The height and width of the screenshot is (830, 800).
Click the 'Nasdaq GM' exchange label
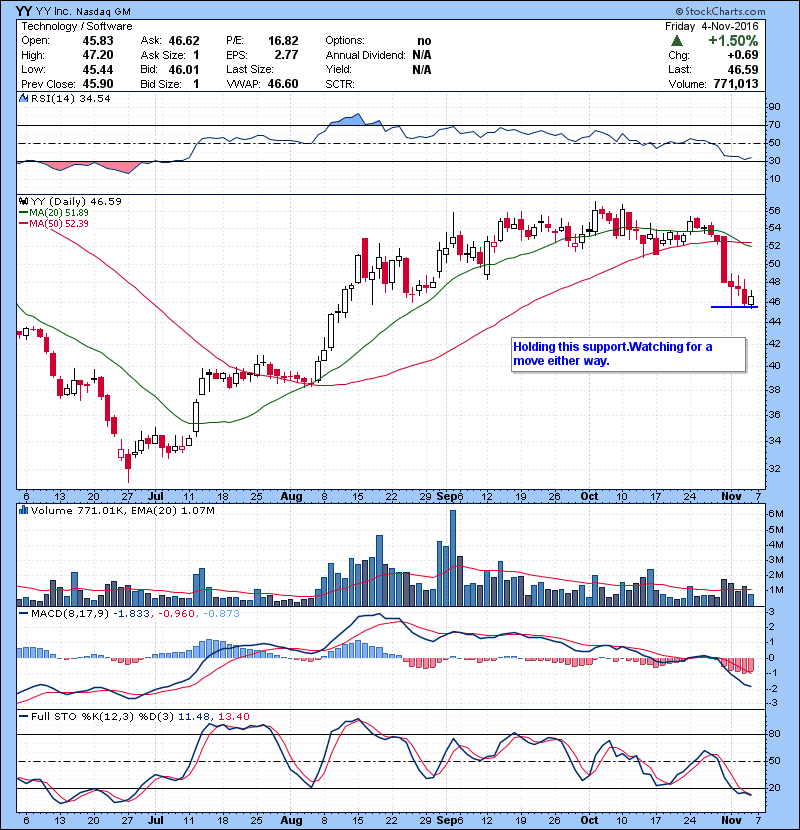[103, 12]
